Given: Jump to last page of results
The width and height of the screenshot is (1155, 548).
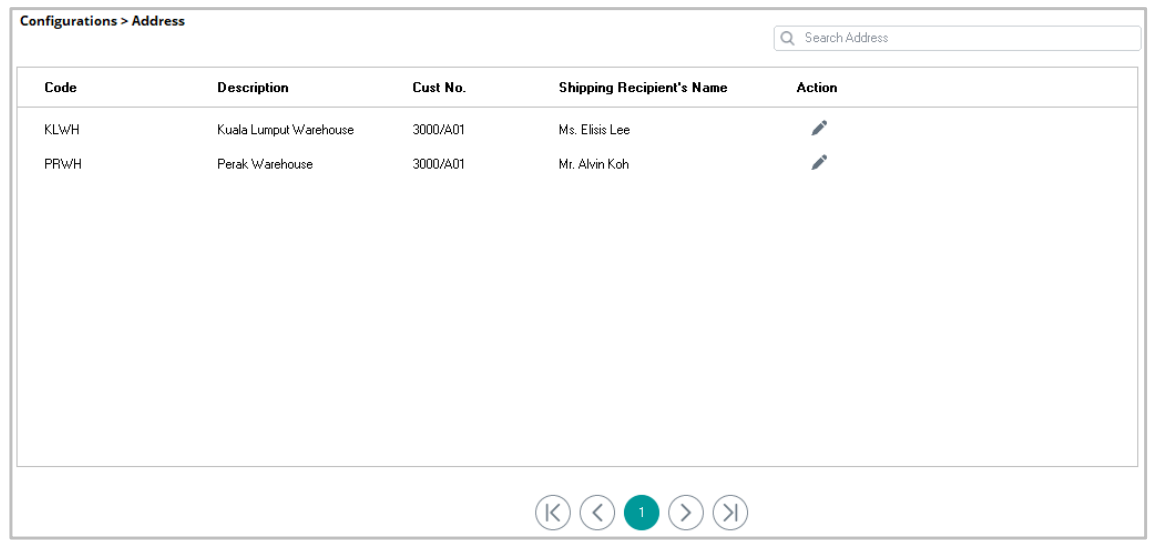Looking at the screenshot, I should [730, 512].
